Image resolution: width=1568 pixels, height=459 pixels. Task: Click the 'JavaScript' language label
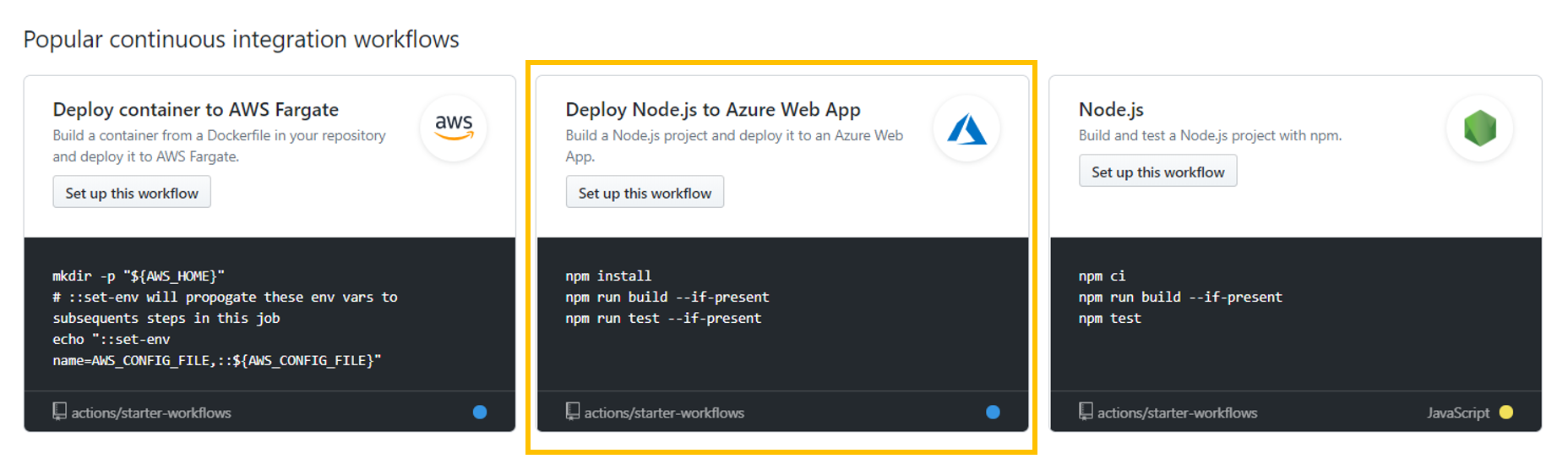[x=1458, y=413]
